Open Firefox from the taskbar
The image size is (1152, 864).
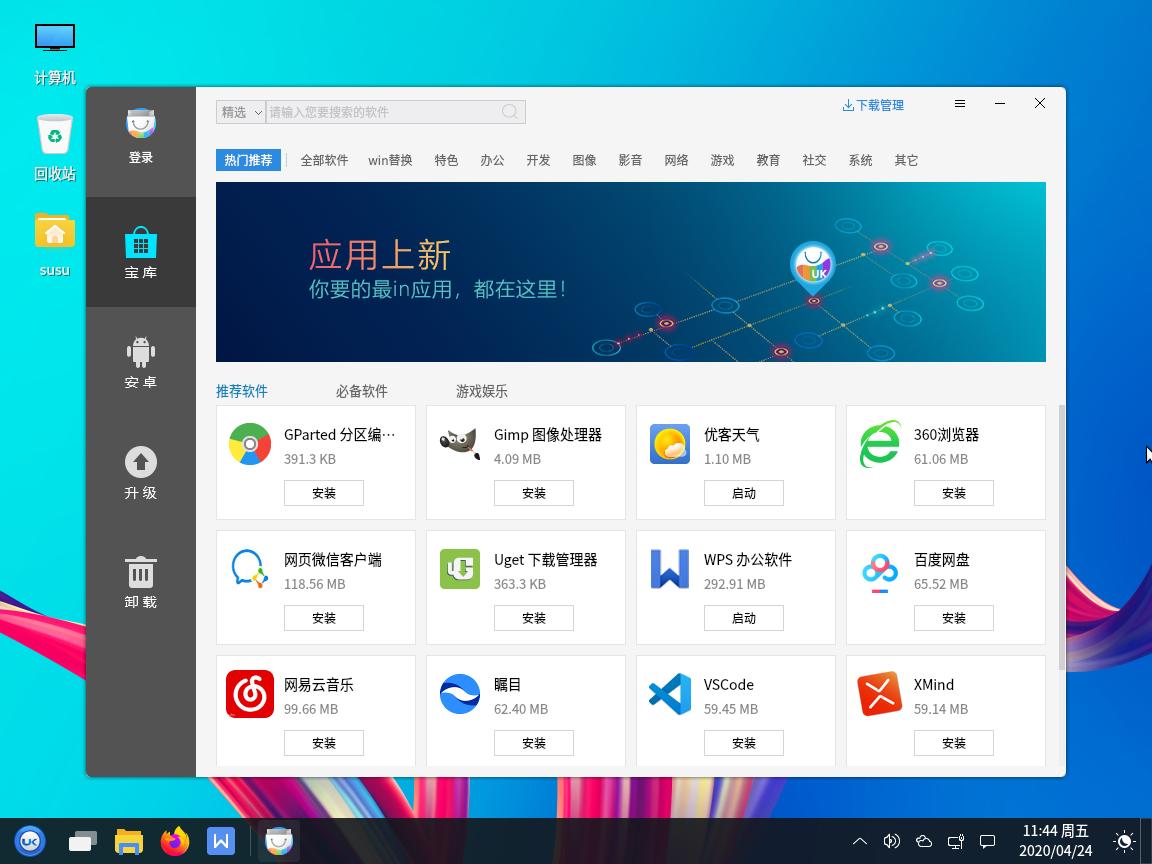click(x=175, y=842)
